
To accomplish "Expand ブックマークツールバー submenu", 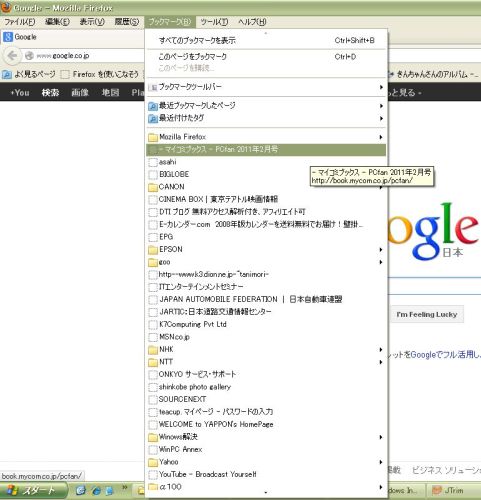I will (266, 87).
